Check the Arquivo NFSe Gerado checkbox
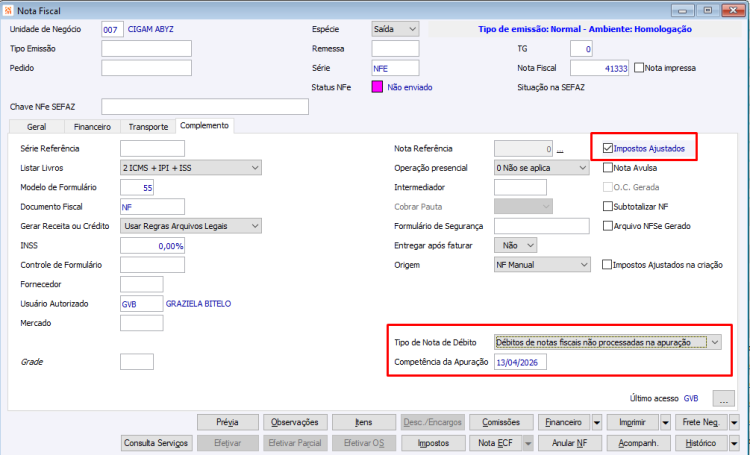 click(607, 226)
